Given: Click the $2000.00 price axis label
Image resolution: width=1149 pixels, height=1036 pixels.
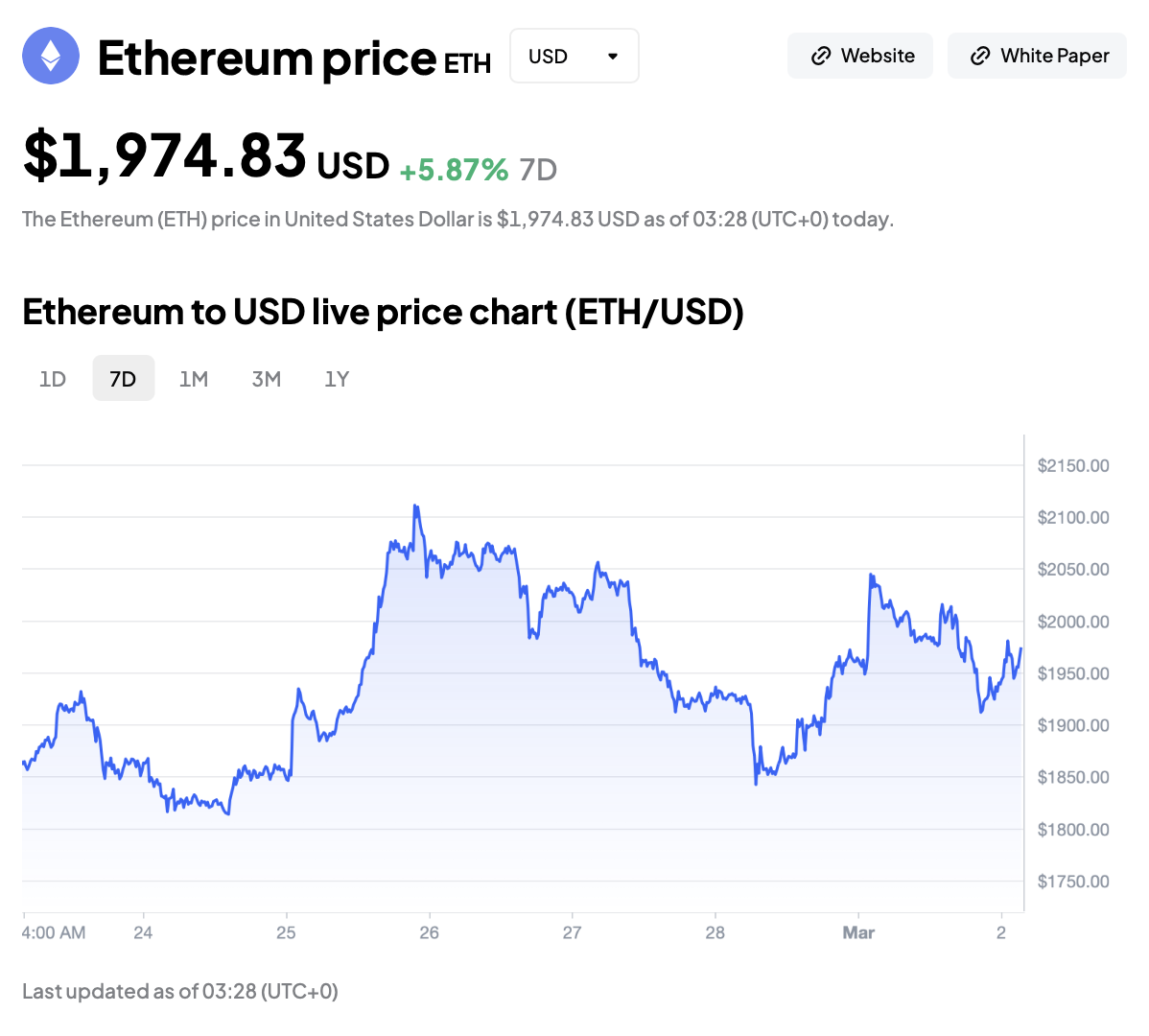Looking at the screenshot, I should point(1073,622).
